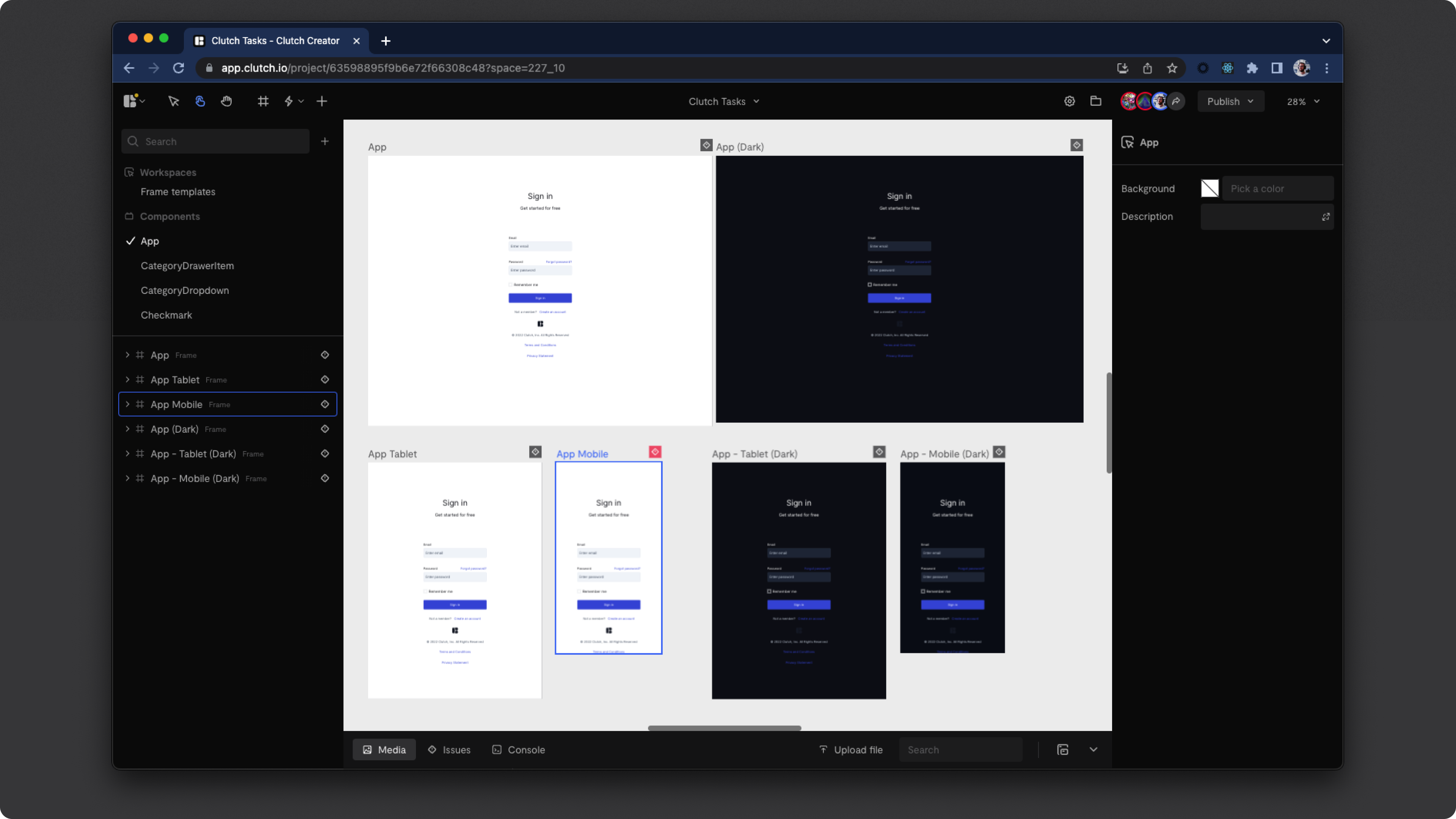Open the folder icon in top bar

coord(1095,101)
